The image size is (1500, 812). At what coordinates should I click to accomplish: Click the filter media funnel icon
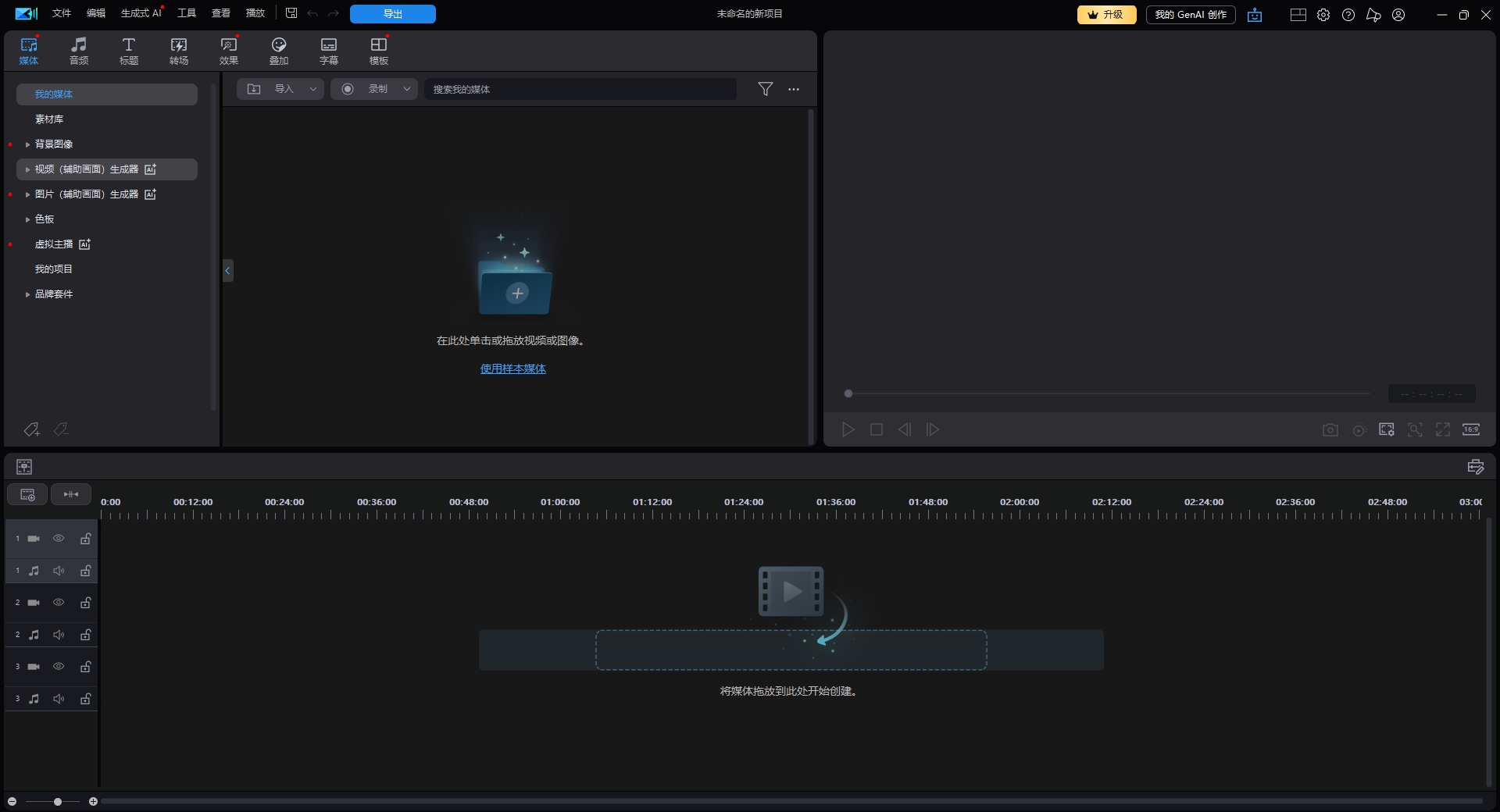tap(766, 89)
